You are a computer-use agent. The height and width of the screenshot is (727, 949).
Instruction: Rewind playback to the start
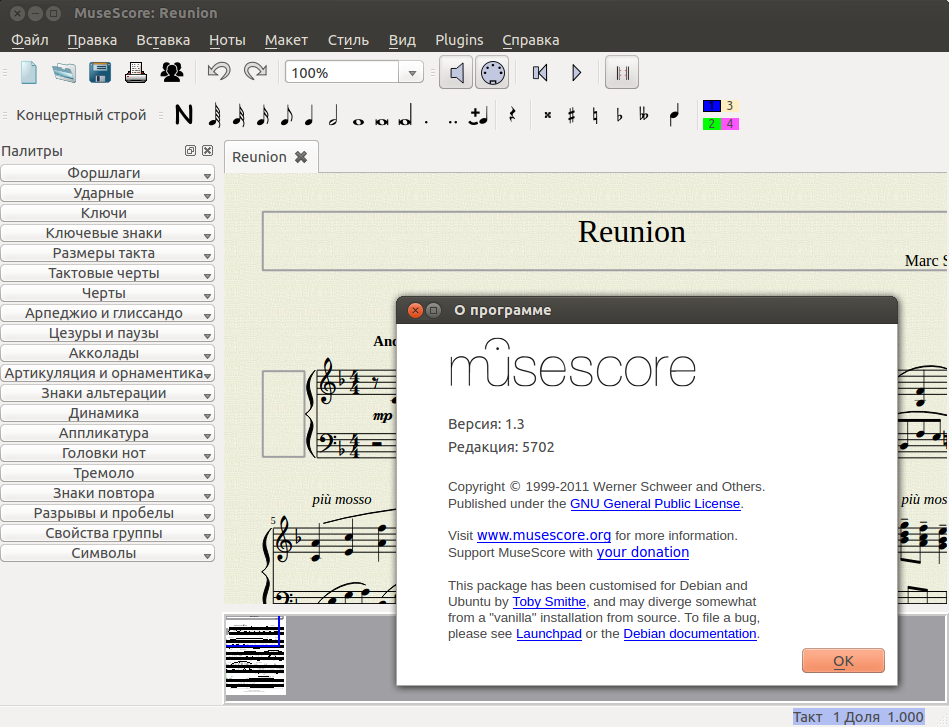tap(540, 73)
